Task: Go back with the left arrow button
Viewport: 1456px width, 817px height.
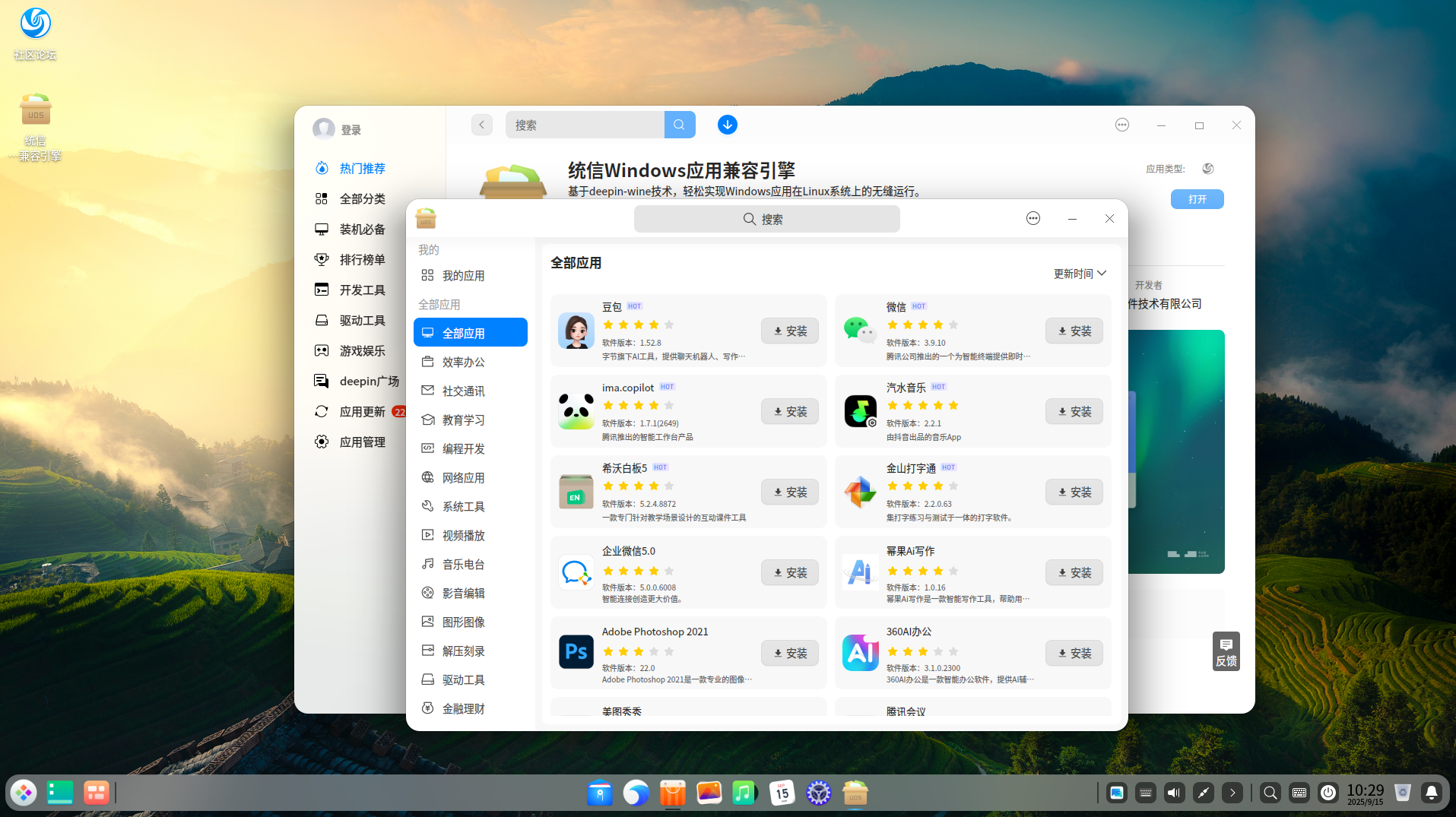Action: click(x=482, y=125)
